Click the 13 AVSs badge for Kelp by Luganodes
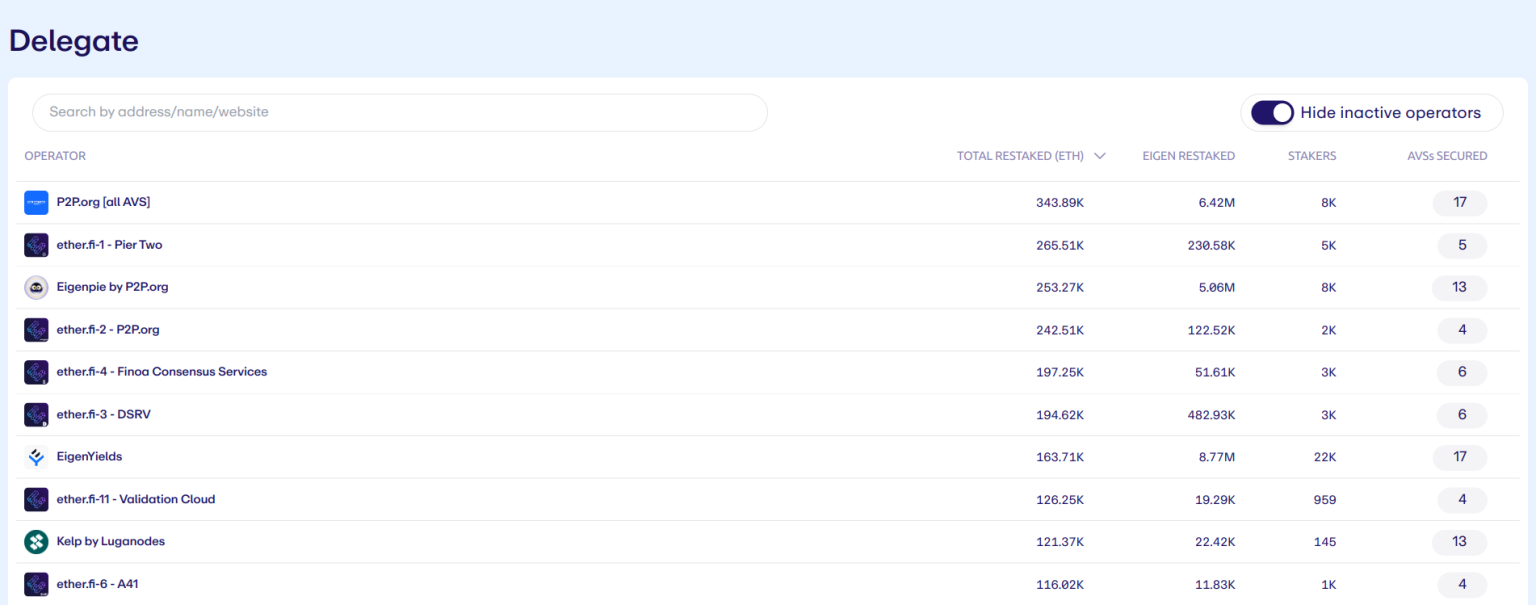The height and width of the screenshot is (605, 1536). point(1459,542)
